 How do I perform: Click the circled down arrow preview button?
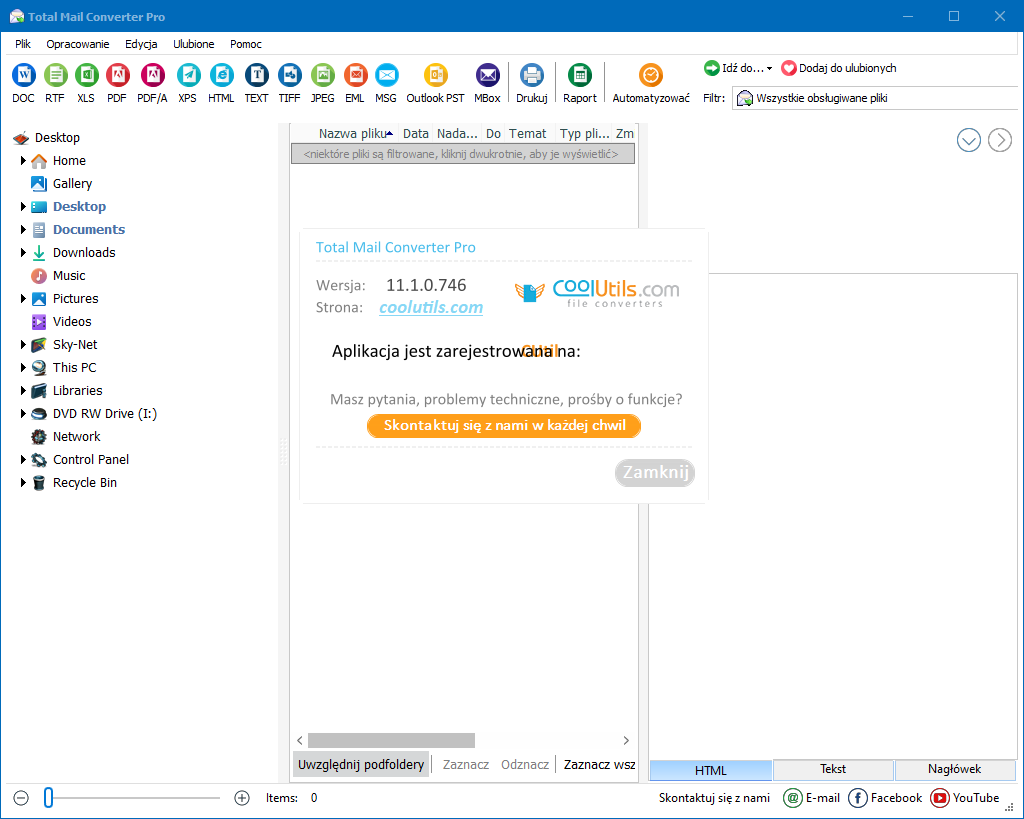[968, 140]
